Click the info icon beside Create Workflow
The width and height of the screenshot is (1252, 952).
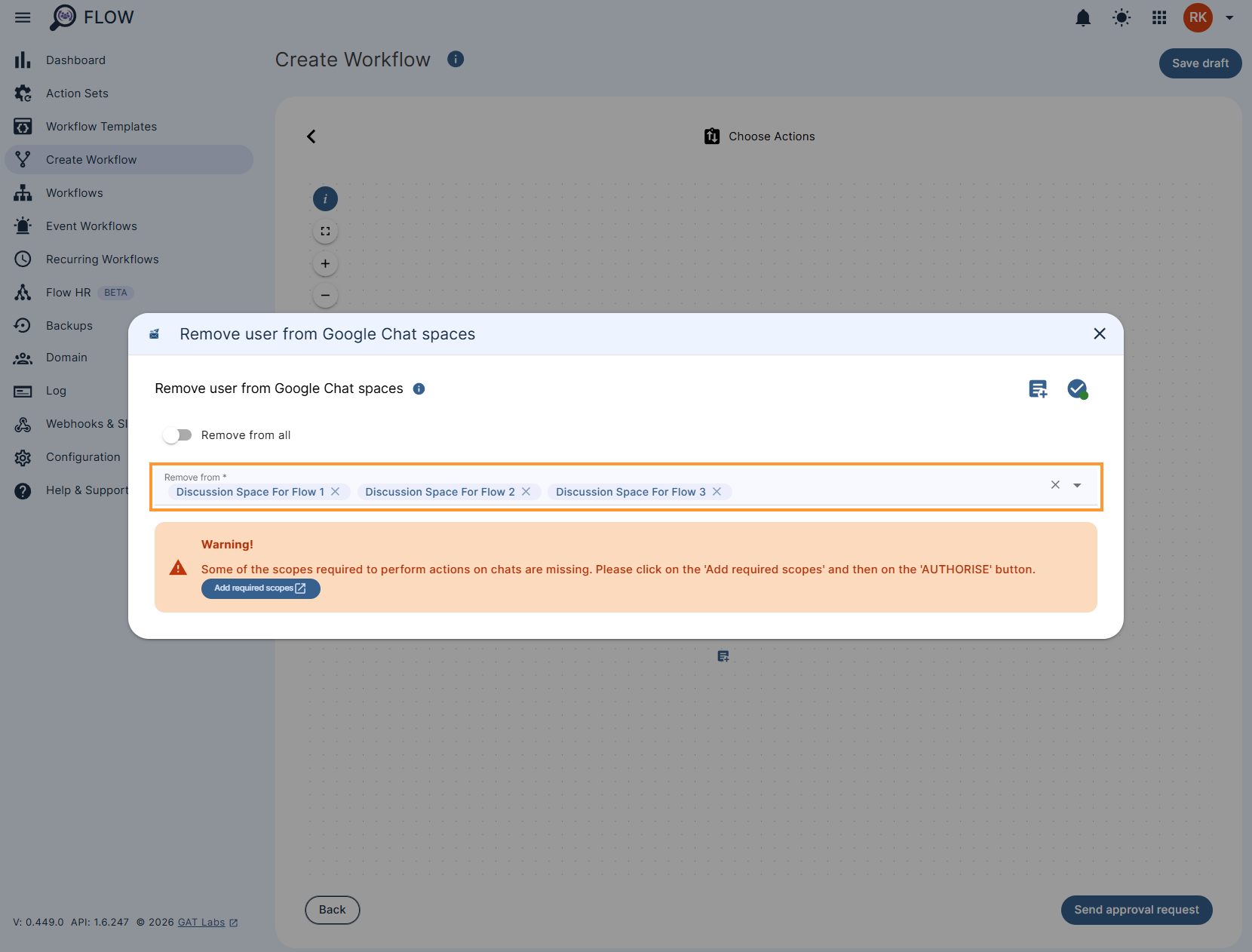pyautogui.click(x=456, y=59)
